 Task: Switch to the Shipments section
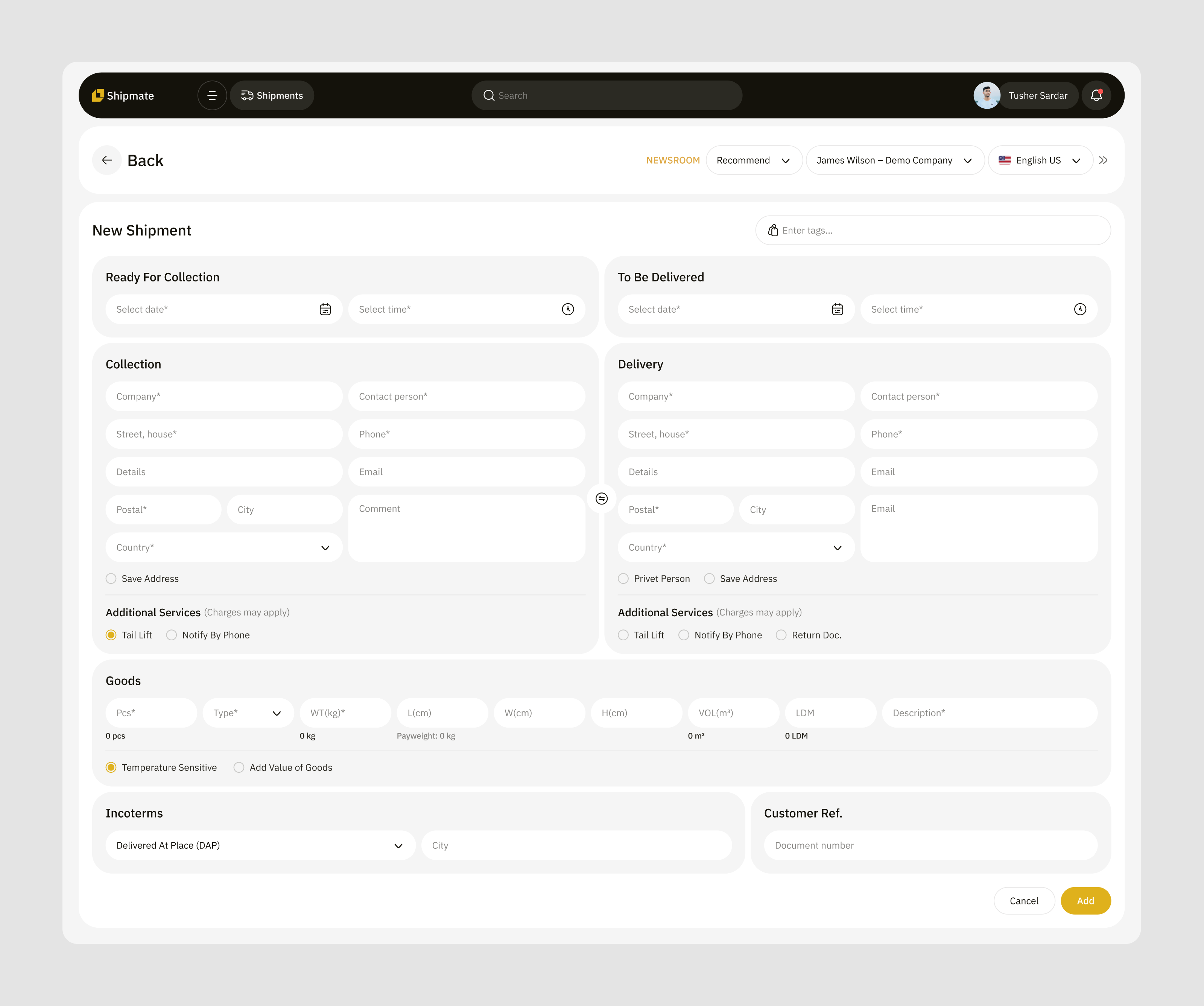[x=272, y=95]
